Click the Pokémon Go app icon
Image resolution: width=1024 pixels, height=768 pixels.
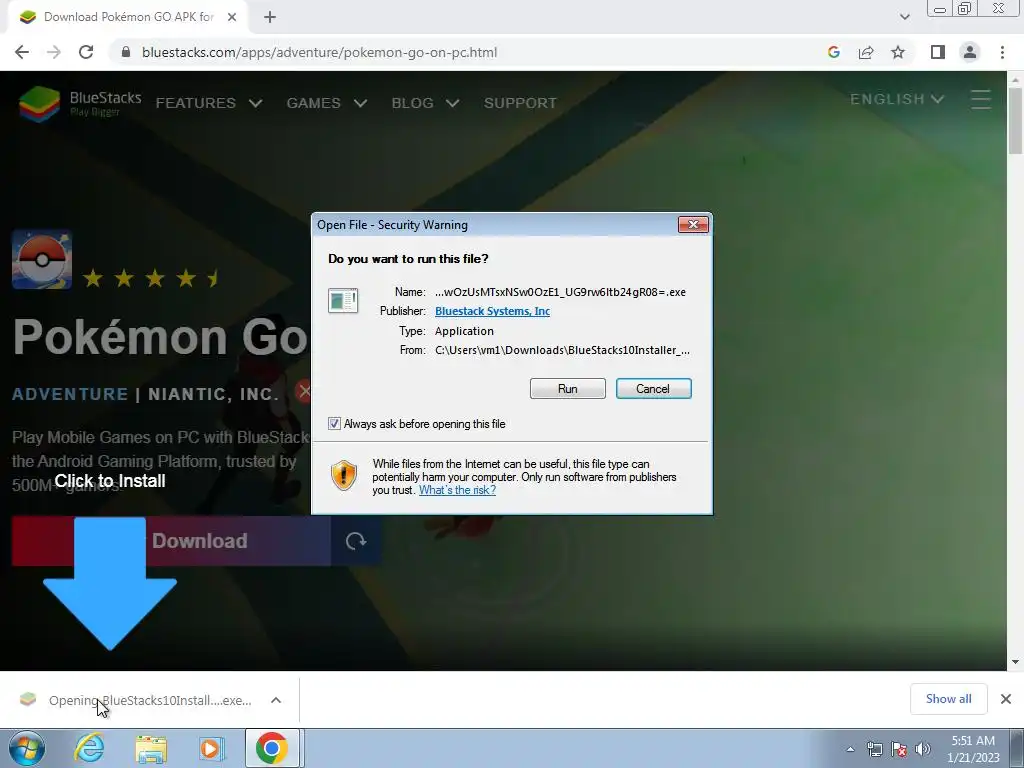point(42,259)
